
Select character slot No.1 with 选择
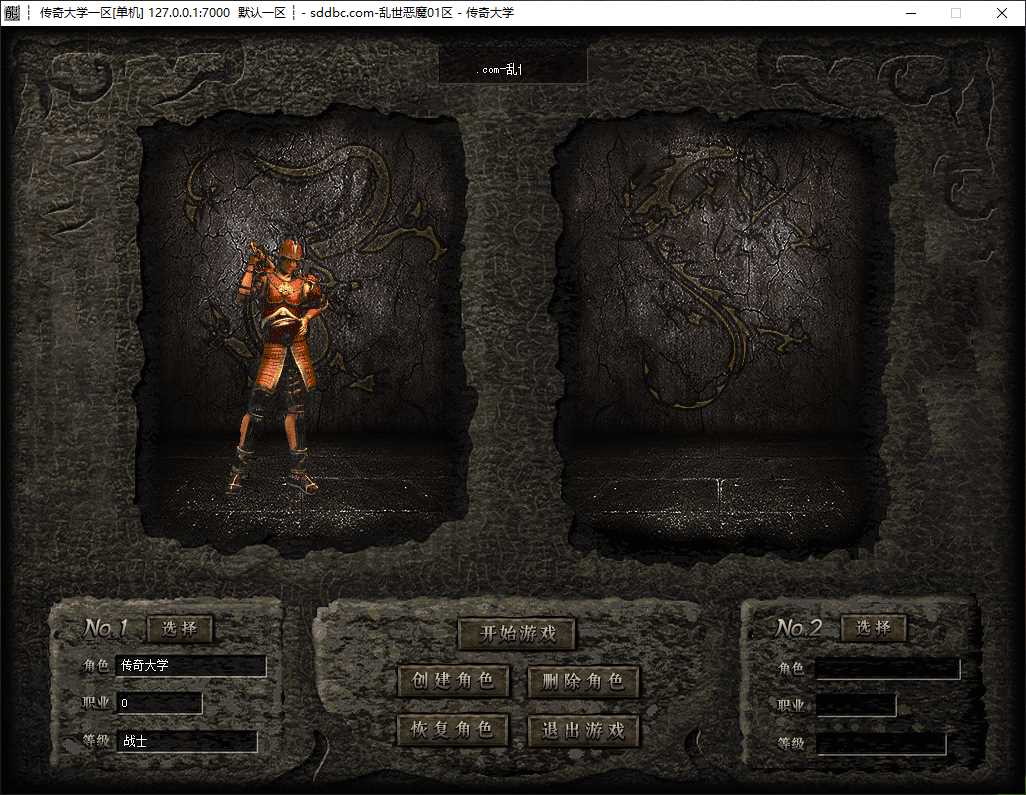[x=180, y=629]
